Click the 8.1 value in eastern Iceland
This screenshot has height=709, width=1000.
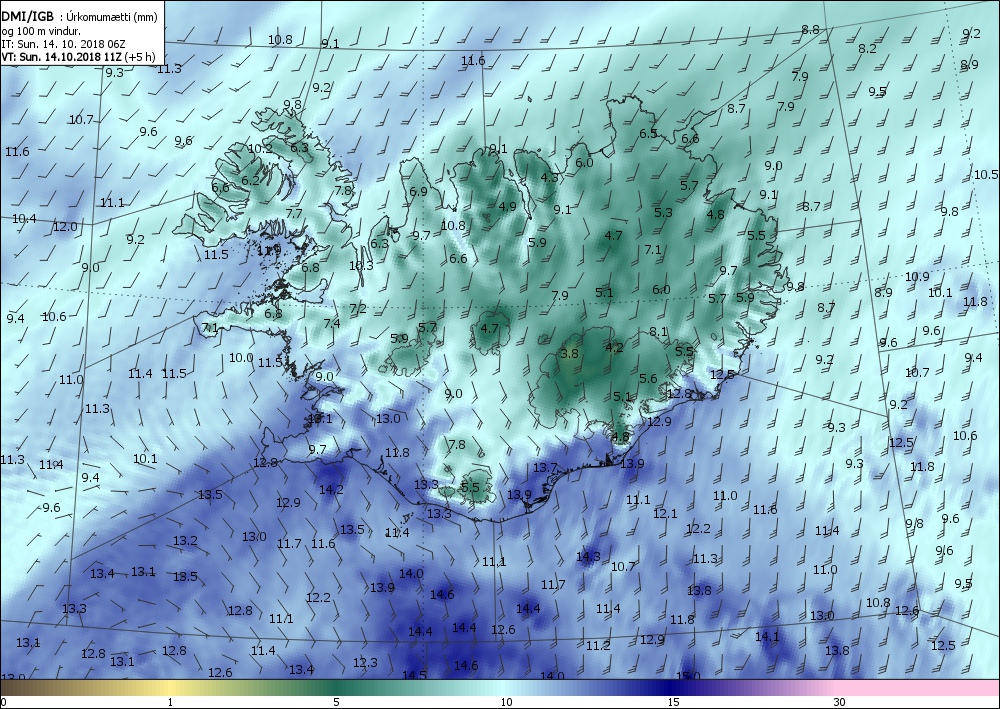click(x=658, y=332)
